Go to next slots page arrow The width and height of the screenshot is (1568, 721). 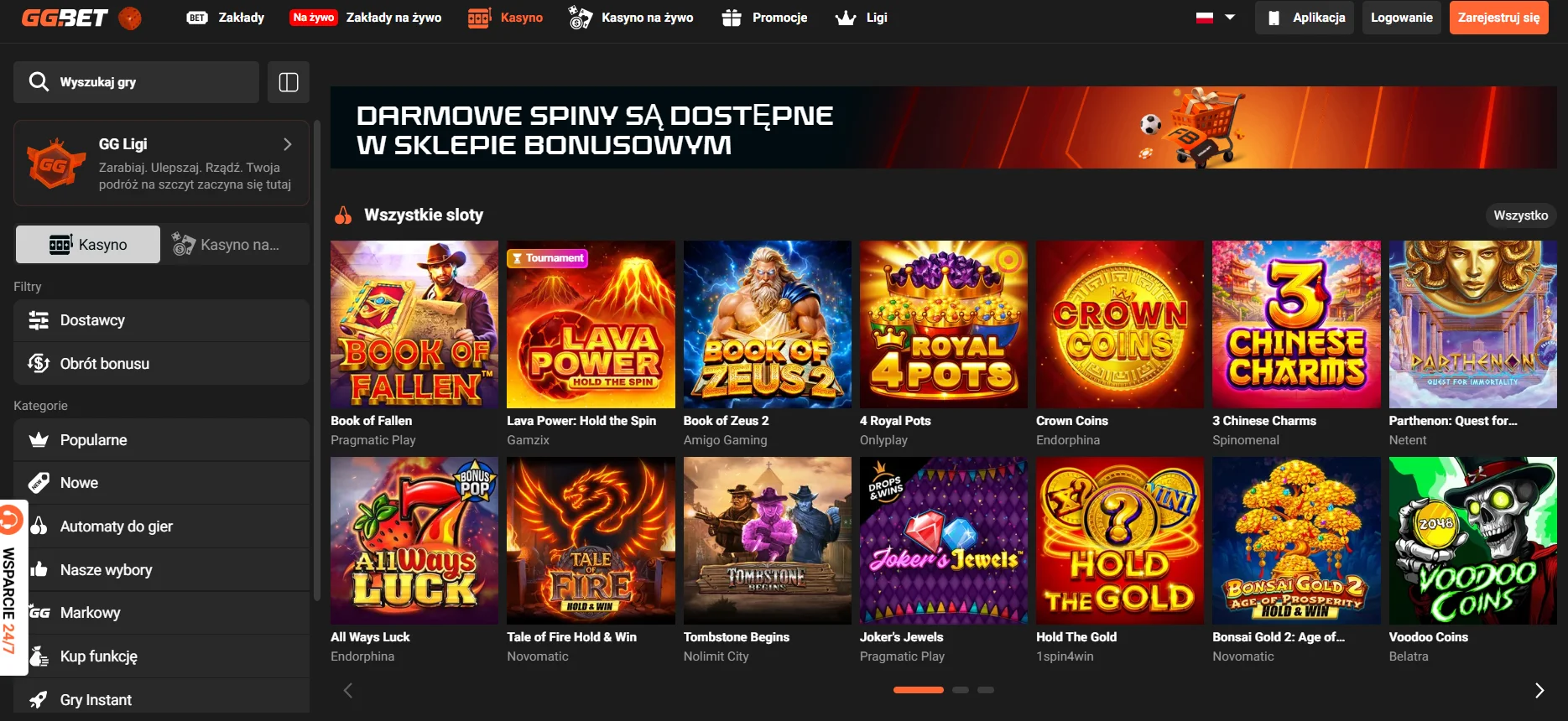(1539, 691)
